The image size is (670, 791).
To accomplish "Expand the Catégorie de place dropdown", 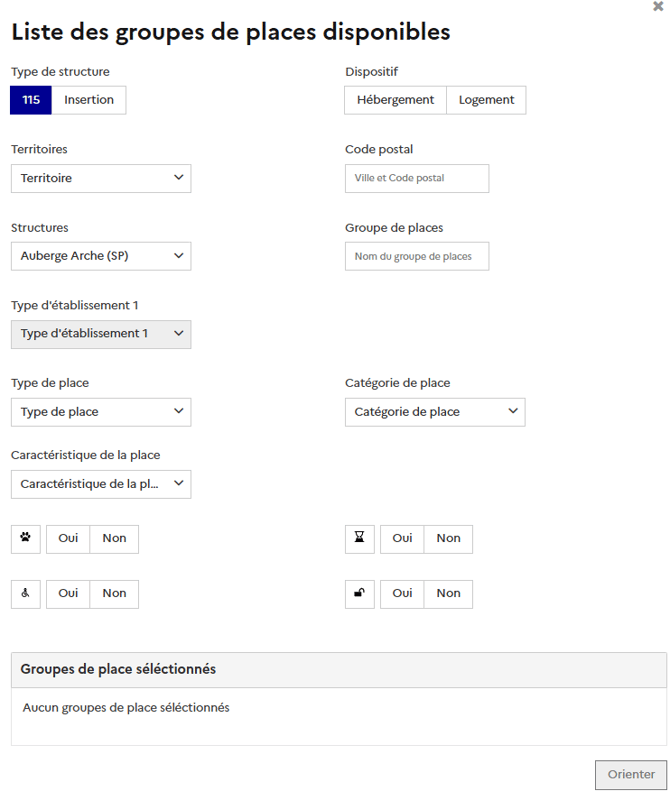I will click(435, 411).
